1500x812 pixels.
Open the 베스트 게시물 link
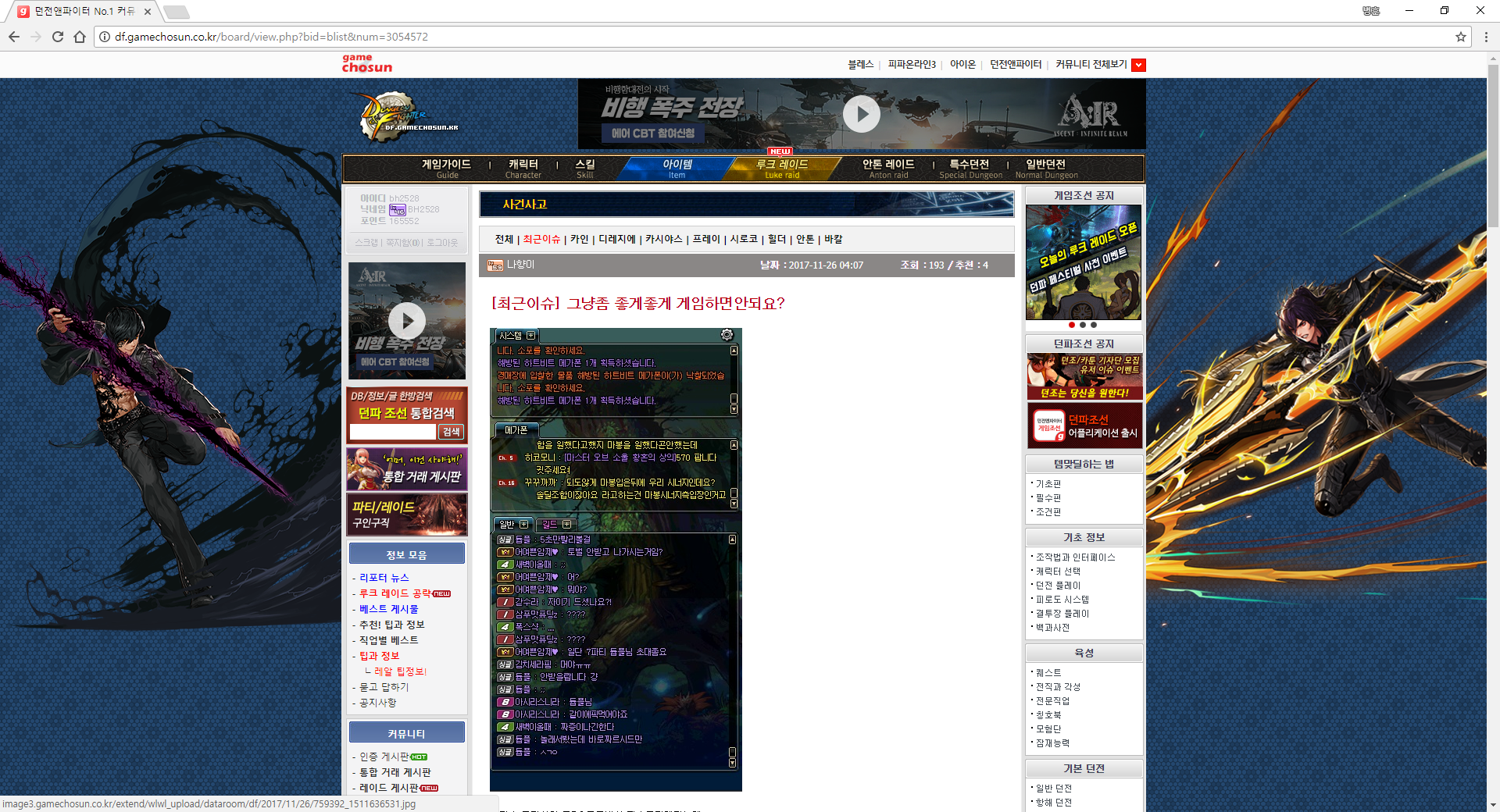[x=388, y=609]
